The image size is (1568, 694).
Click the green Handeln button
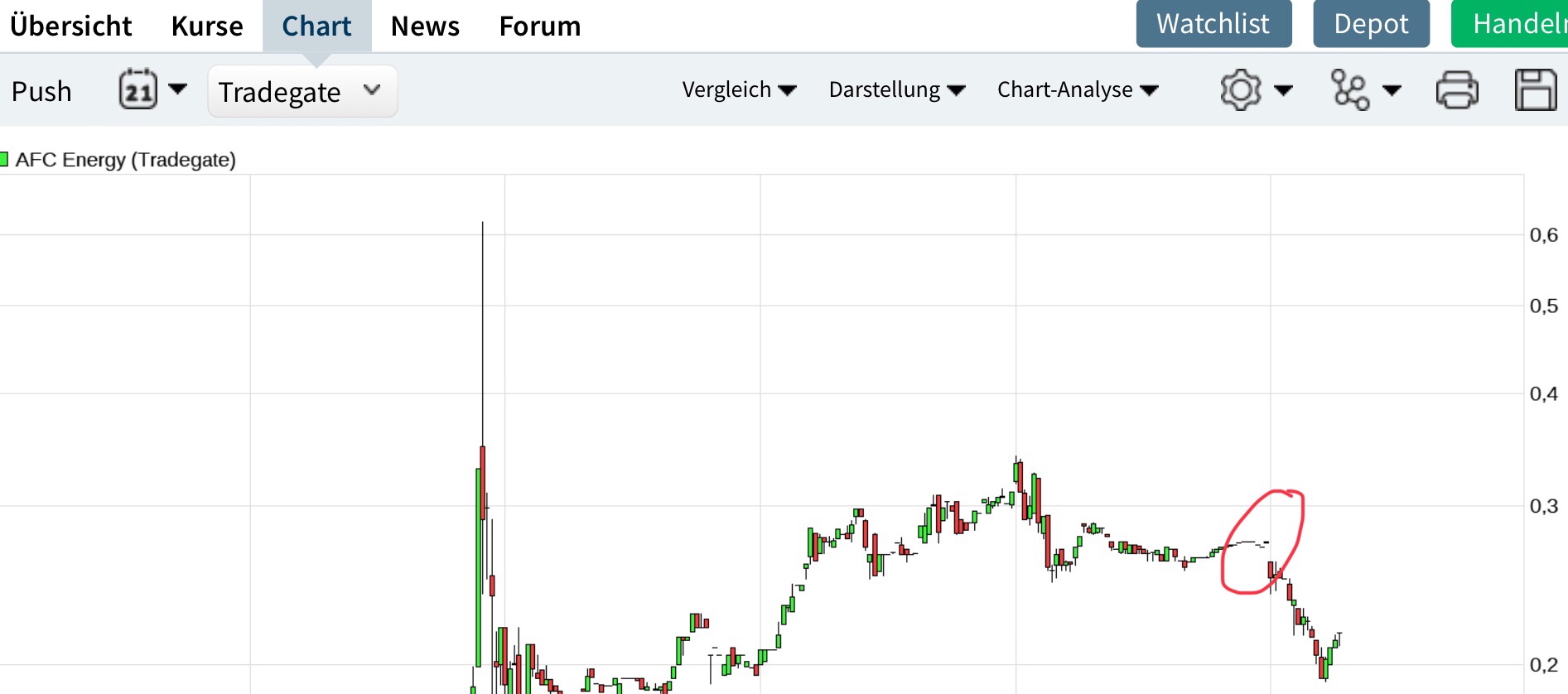(1510, 24)
